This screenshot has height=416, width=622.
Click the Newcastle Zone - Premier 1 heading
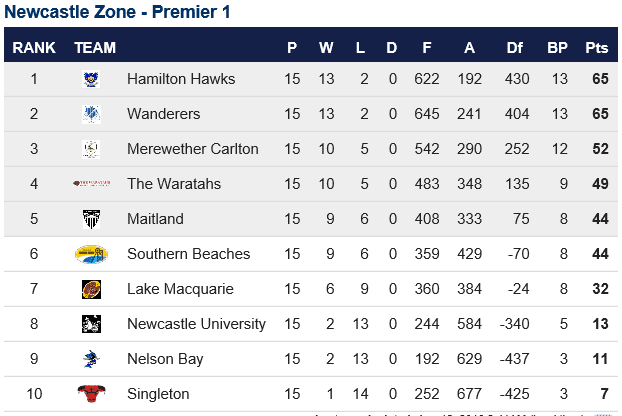117,12
